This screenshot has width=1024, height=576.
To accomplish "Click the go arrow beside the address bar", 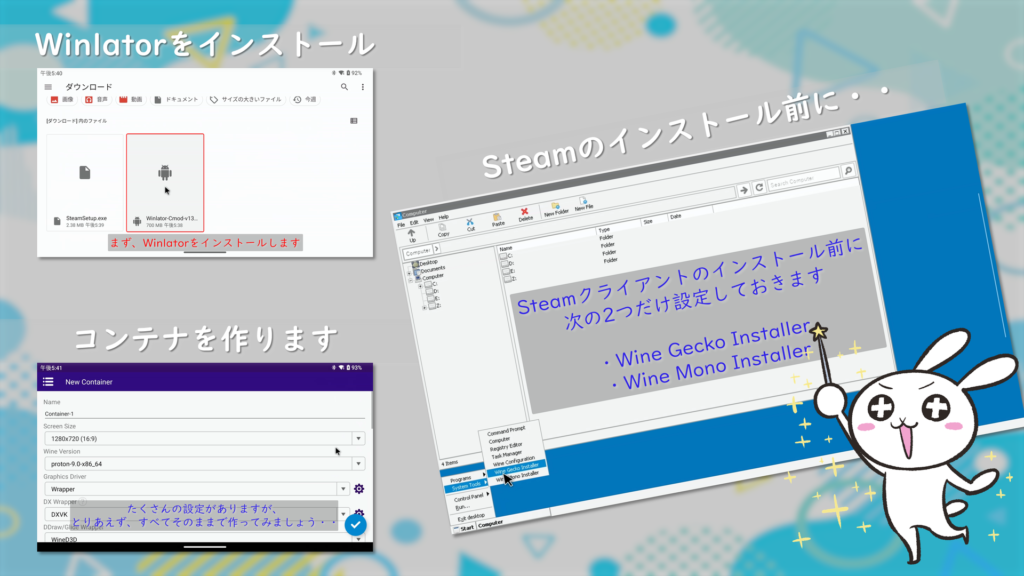I will pos(744,190).
